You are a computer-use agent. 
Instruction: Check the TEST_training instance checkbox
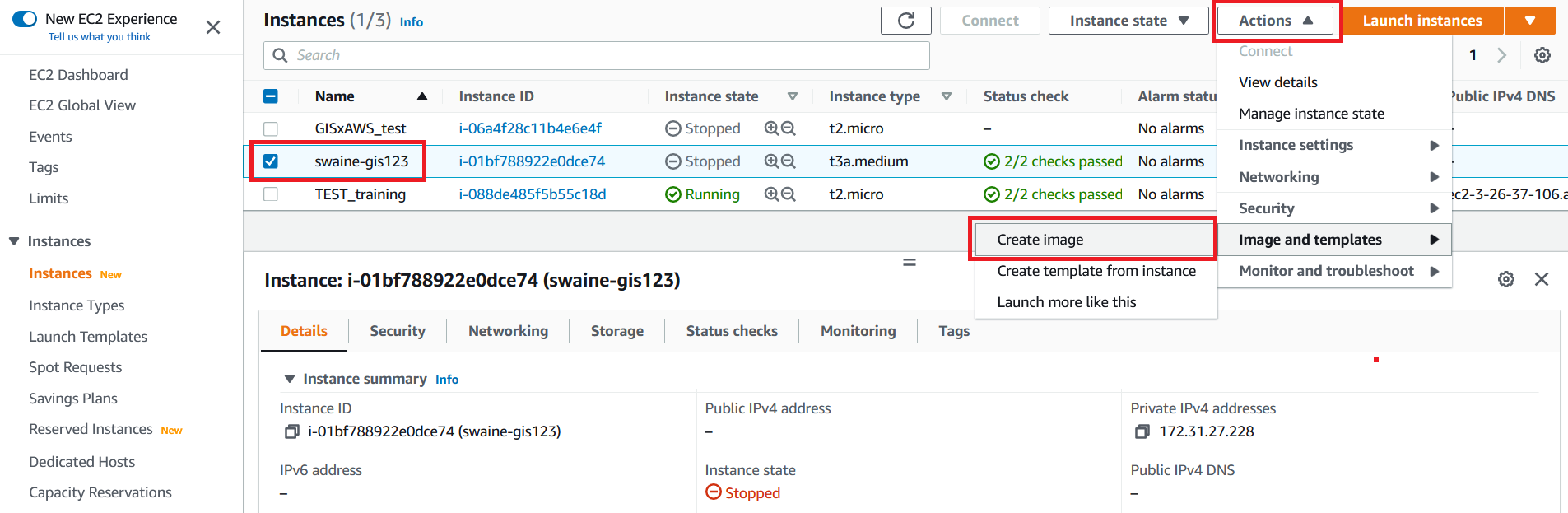click(271, 194)
